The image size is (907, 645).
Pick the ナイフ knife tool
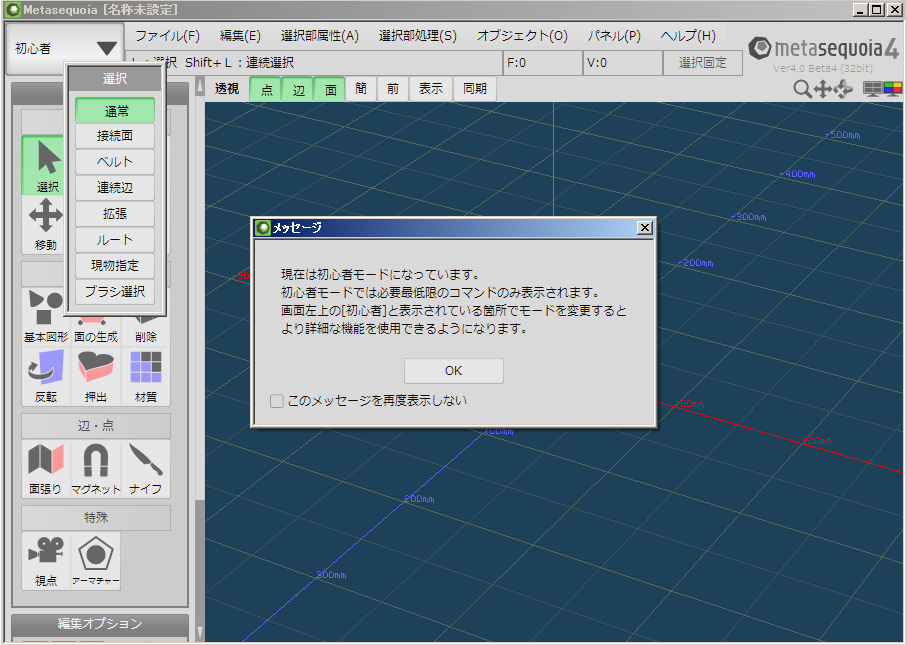point(146,469)
